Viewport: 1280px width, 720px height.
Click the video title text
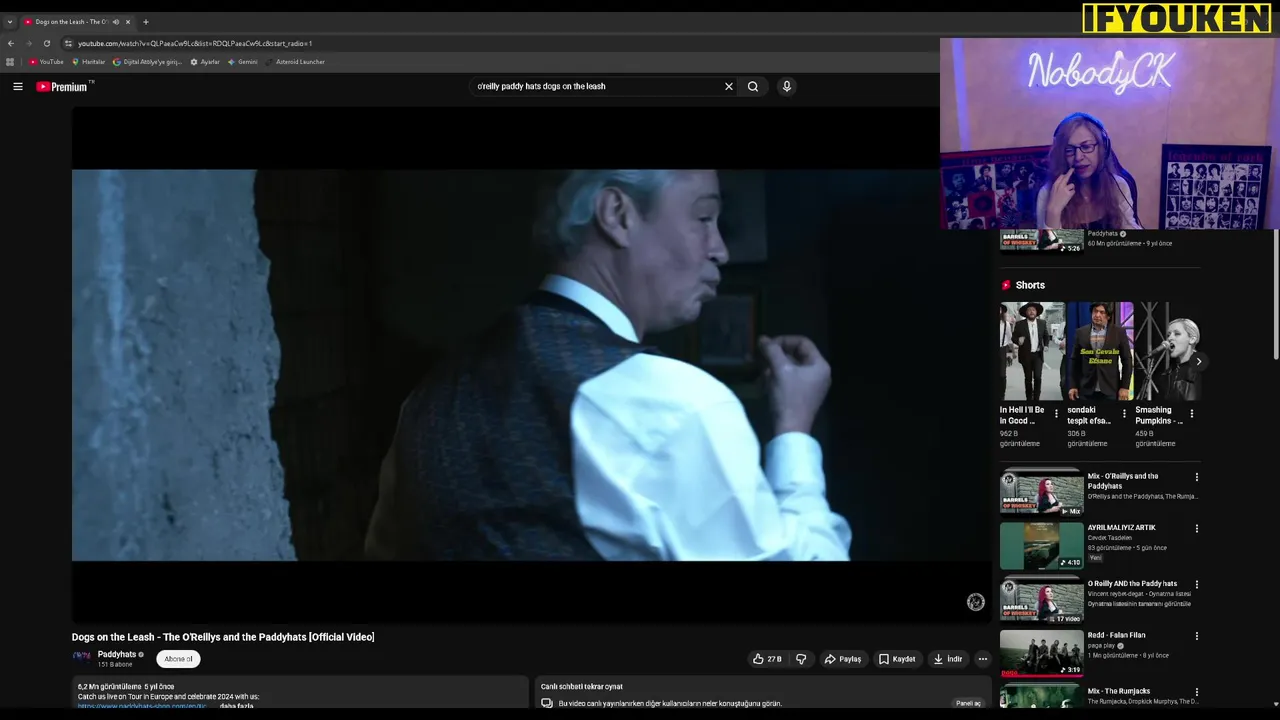[223, 637]
